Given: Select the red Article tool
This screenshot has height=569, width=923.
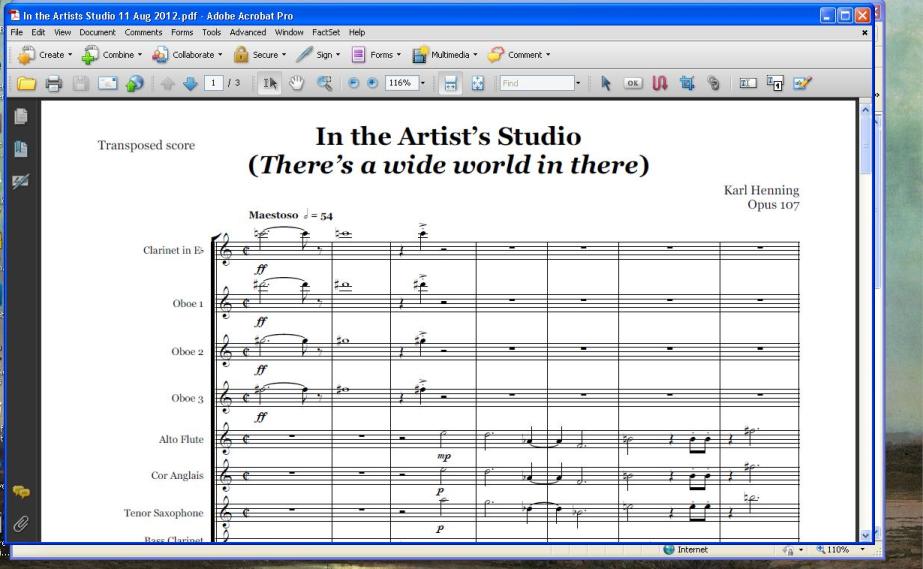Looking at the screenshot, I should click(660, 84).
